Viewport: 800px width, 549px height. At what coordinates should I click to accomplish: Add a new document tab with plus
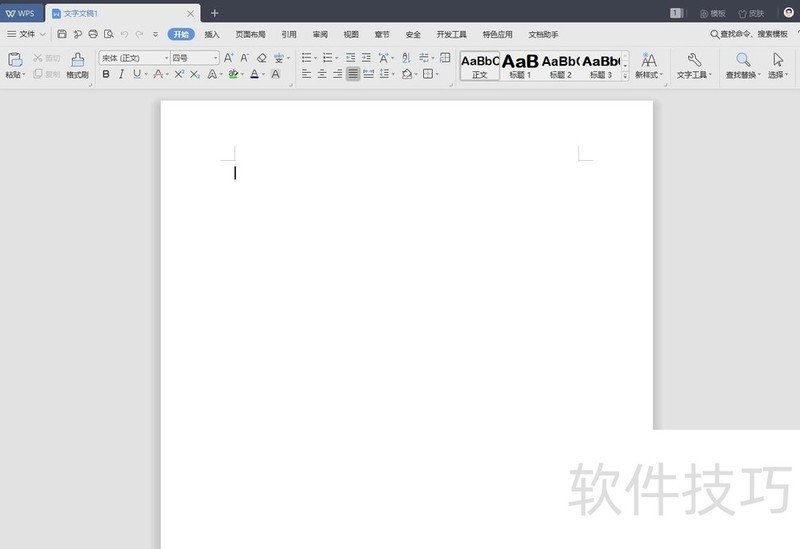[214, 13]
